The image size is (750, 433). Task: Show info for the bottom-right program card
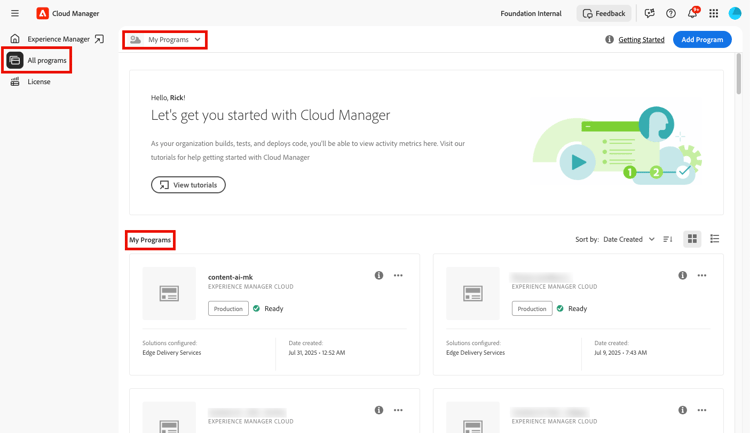pyautogui.click(x=683, y=410)
